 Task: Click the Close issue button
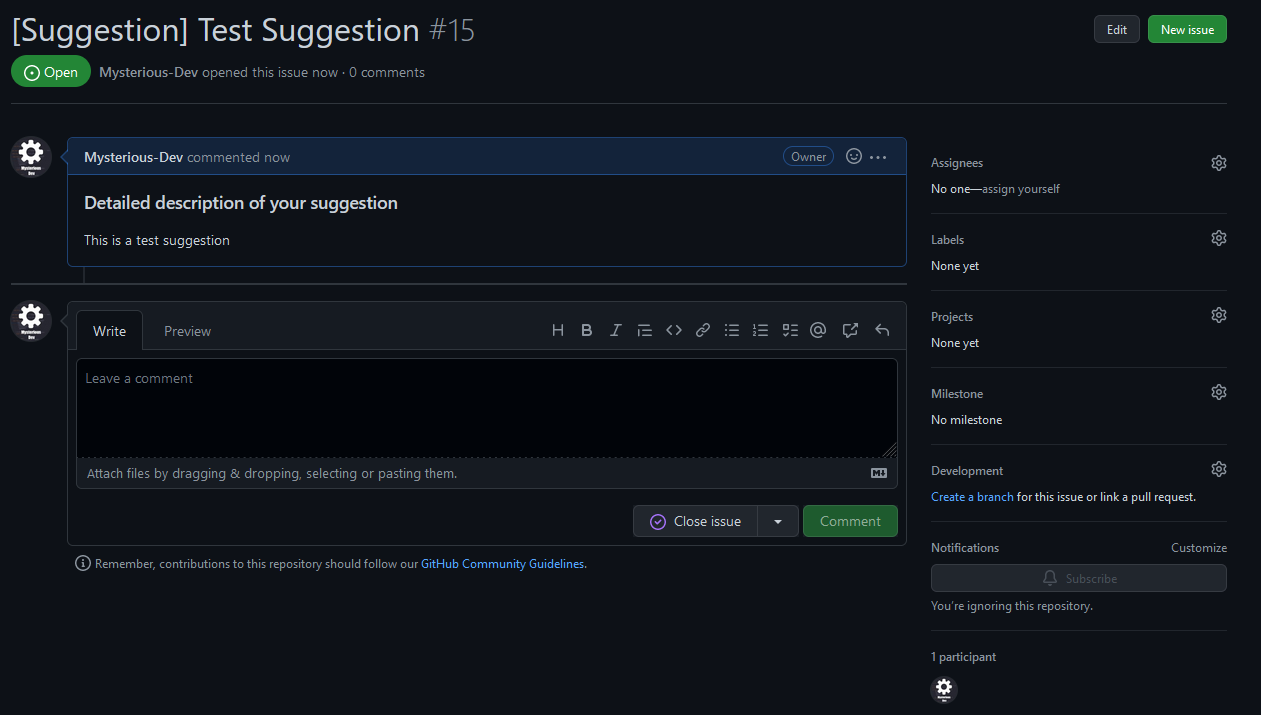point(696,521)
